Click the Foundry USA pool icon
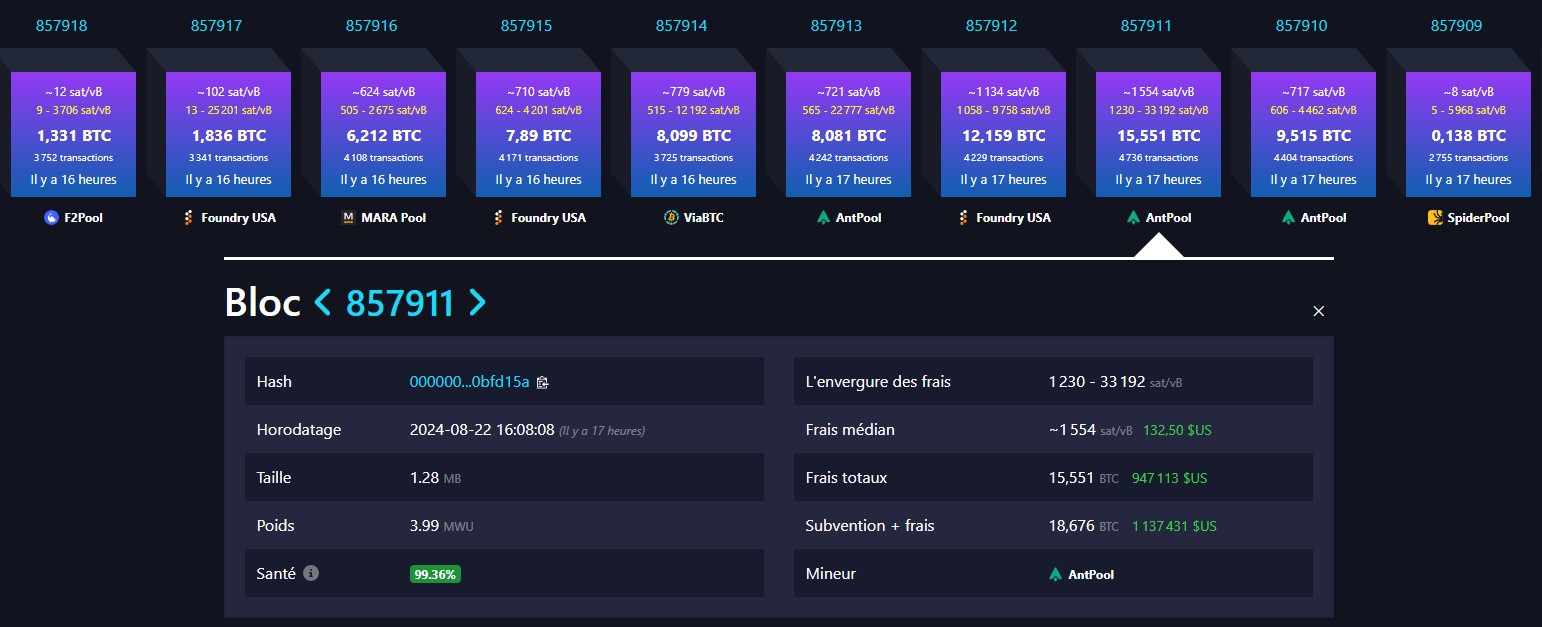The image size is (1542, 627). [187, 216]
